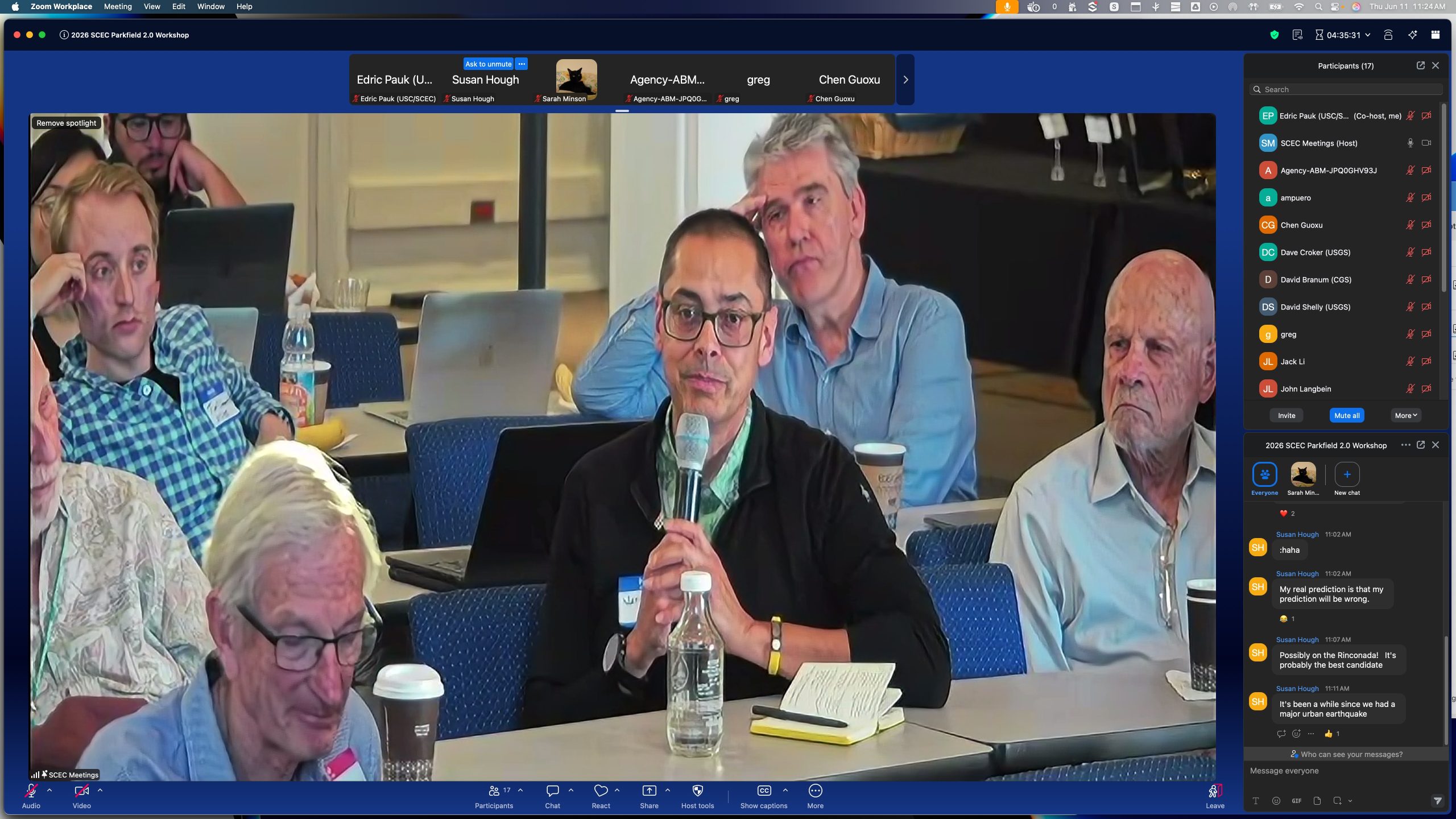The image size is (1456, 819).
Task: Pop out the Participants panel
Action: point(1420,65)
